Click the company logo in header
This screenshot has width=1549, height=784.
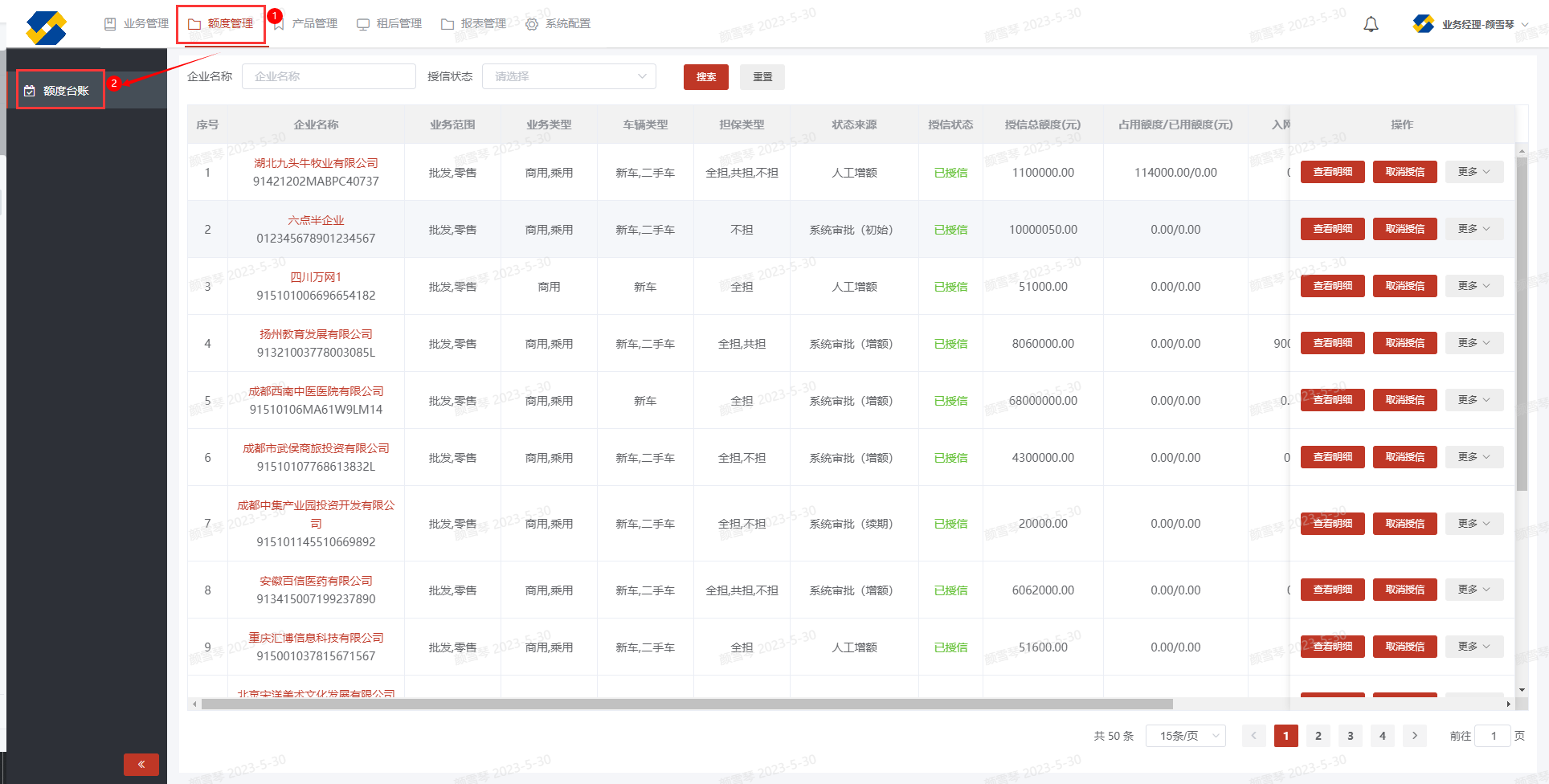click(46, 27)
